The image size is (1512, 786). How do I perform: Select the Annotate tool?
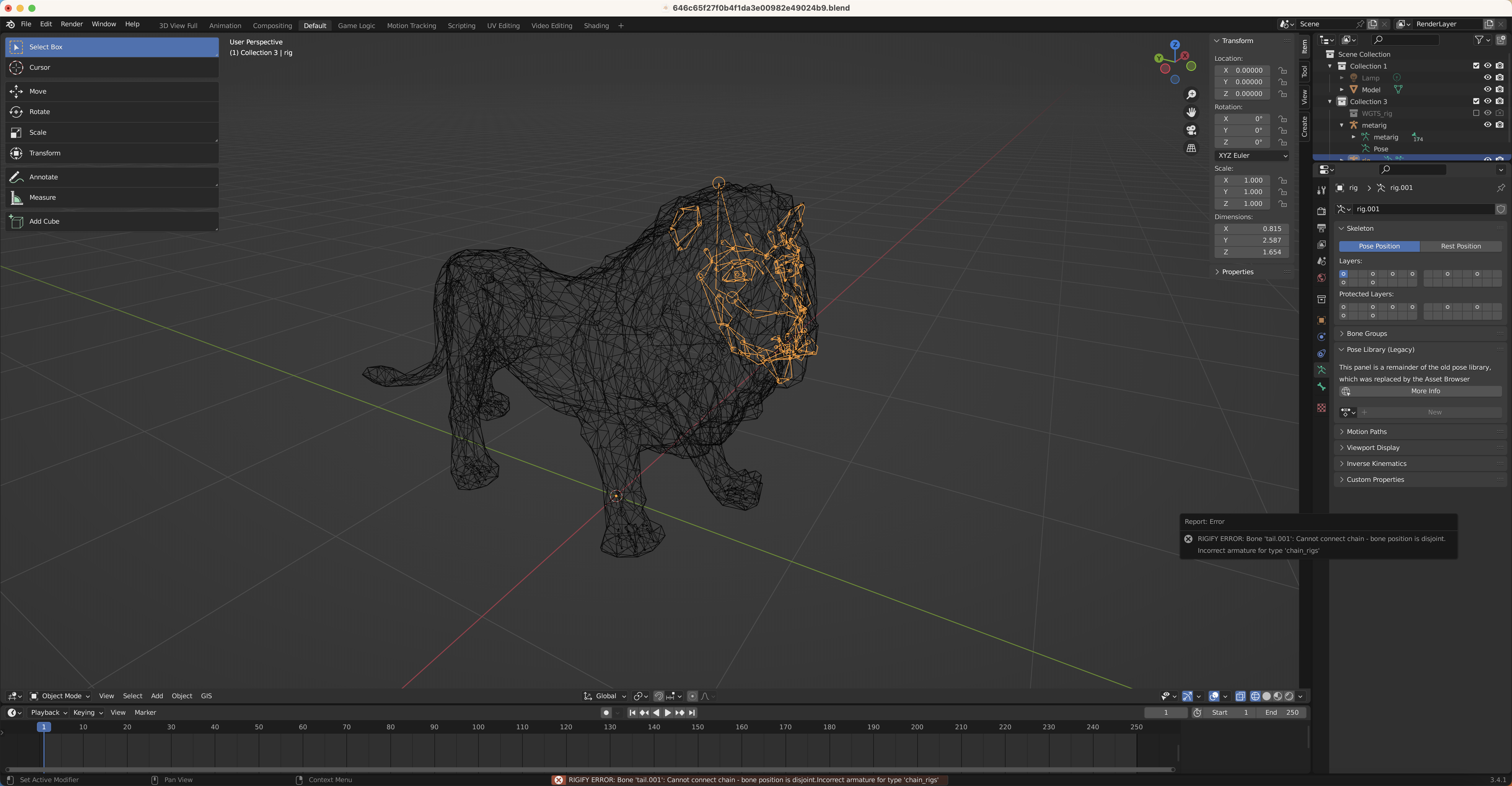click(x=112, y=177)
